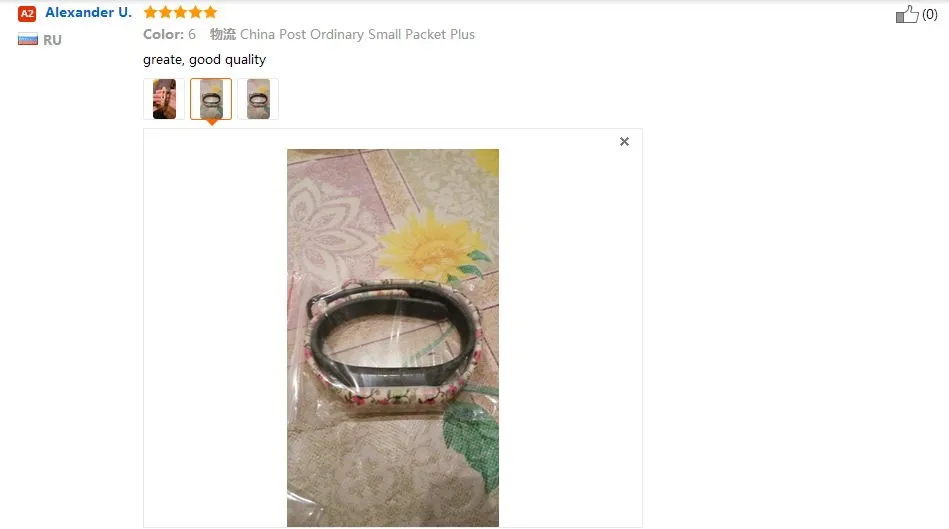Click the (0) helpful vote count

click(x=930, y=15)
